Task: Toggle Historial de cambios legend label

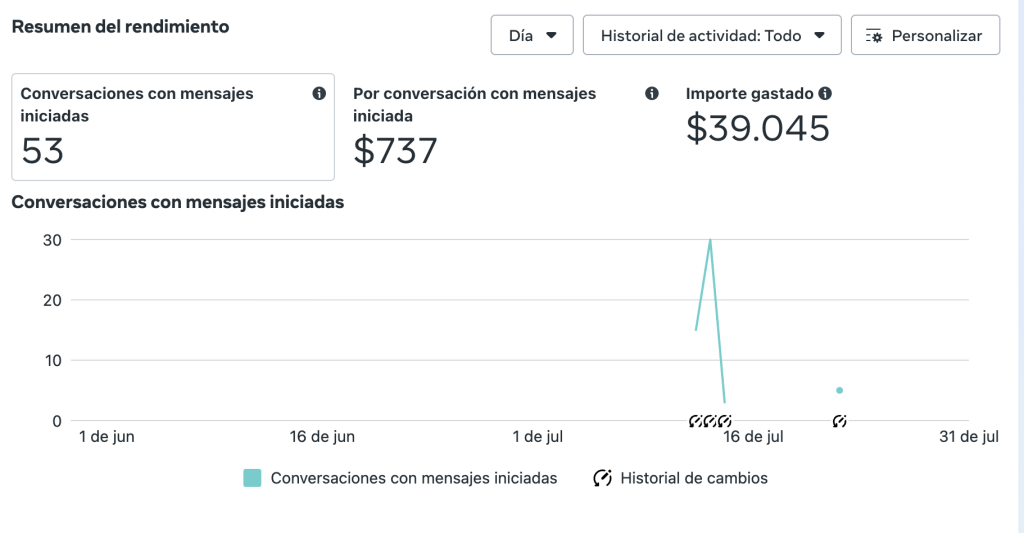Action: coord(694,478)
